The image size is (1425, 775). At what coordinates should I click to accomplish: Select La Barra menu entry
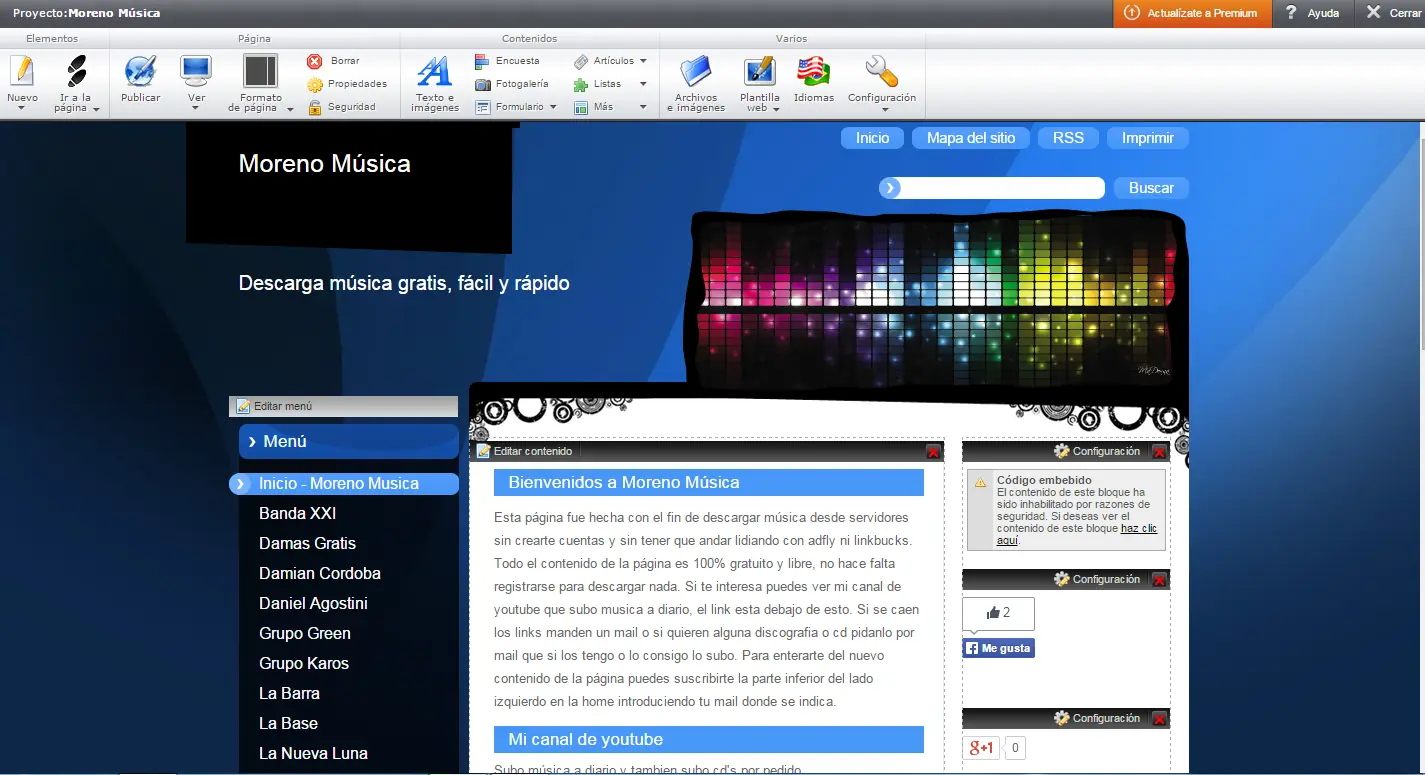pyautogui.click(x=289, y=694)
